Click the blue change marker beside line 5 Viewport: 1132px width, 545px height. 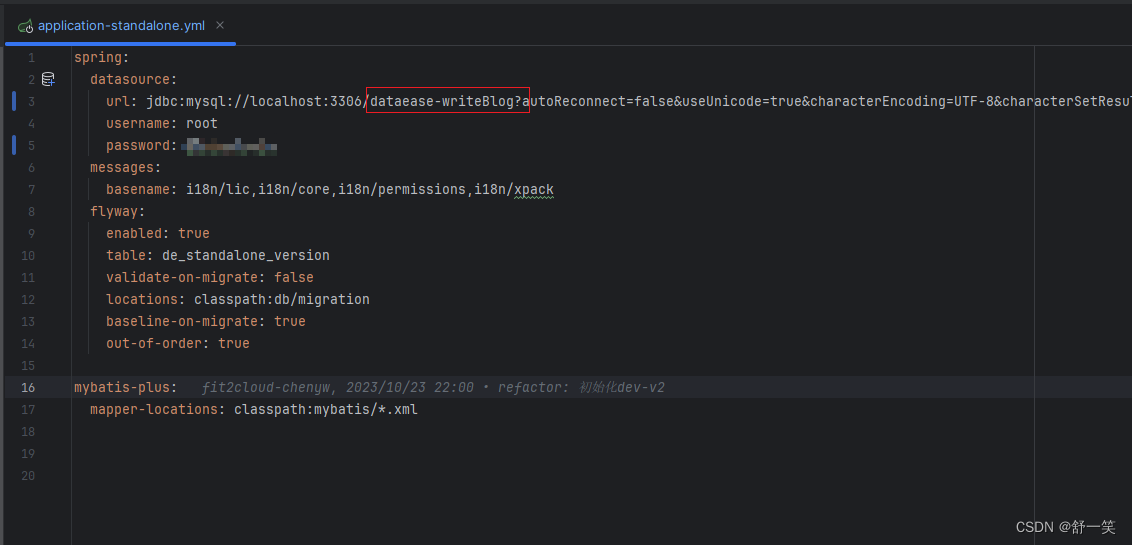tap(14, 145)
